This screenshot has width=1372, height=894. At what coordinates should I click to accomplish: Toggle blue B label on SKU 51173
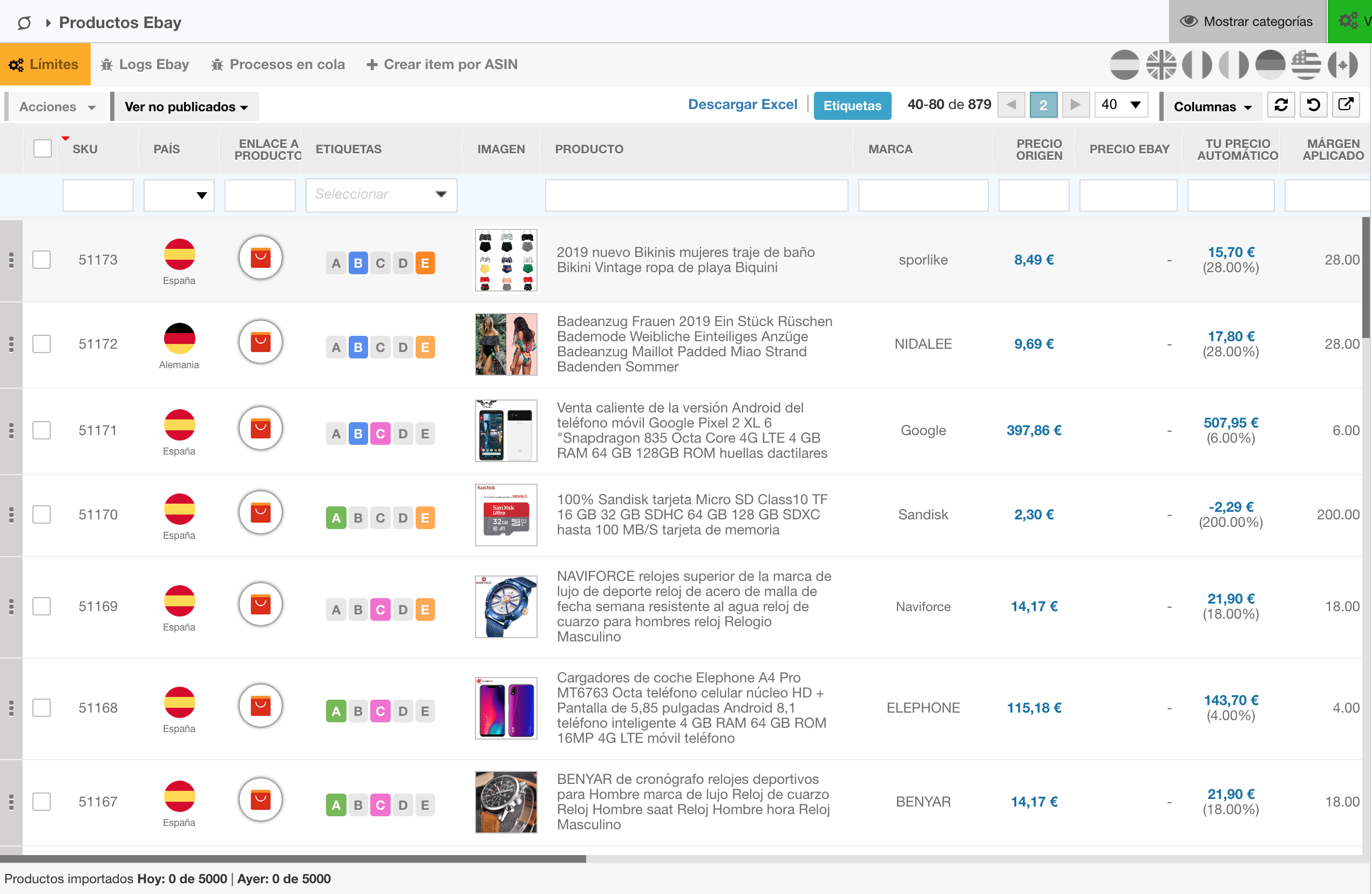pos(358,263)
